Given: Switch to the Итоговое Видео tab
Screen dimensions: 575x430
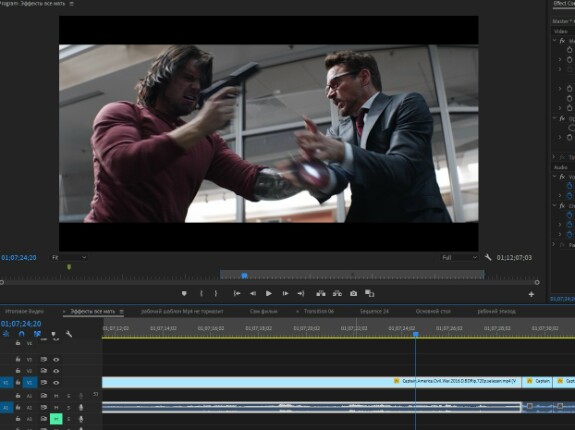Looking at the screenshot, I should (x=25, y=312).
